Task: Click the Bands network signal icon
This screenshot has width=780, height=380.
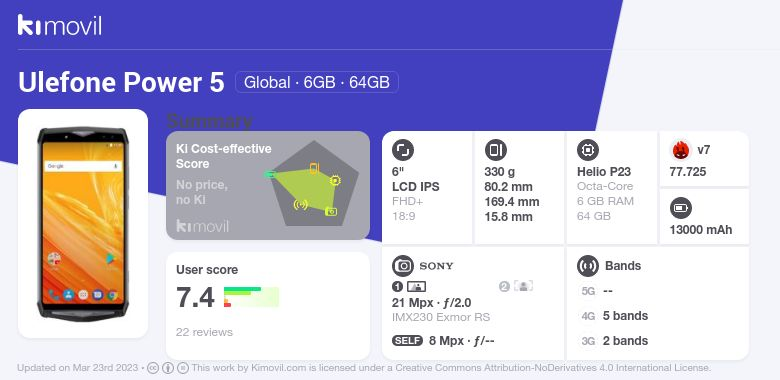Action: tap(588, 266)
